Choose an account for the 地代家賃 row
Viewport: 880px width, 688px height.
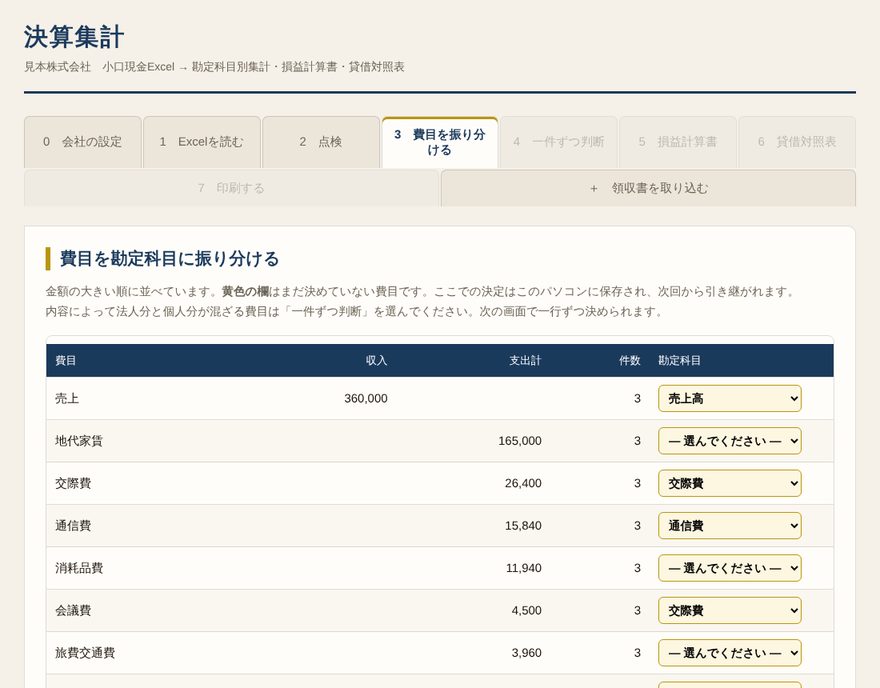tap(730, 441)
